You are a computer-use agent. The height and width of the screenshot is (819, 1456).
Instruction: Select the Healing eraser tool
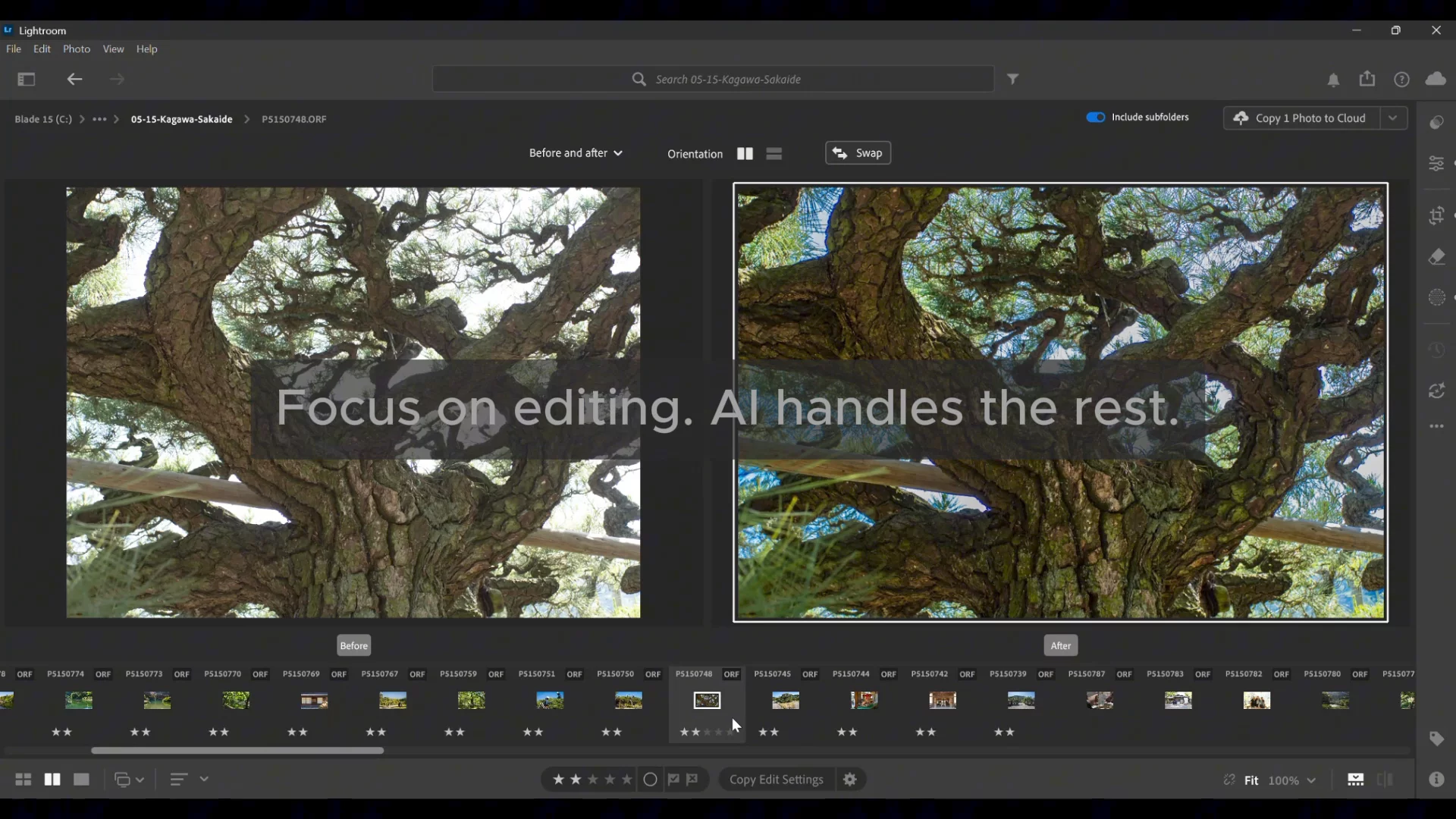pyautogui.click(x=1436, y=257)
